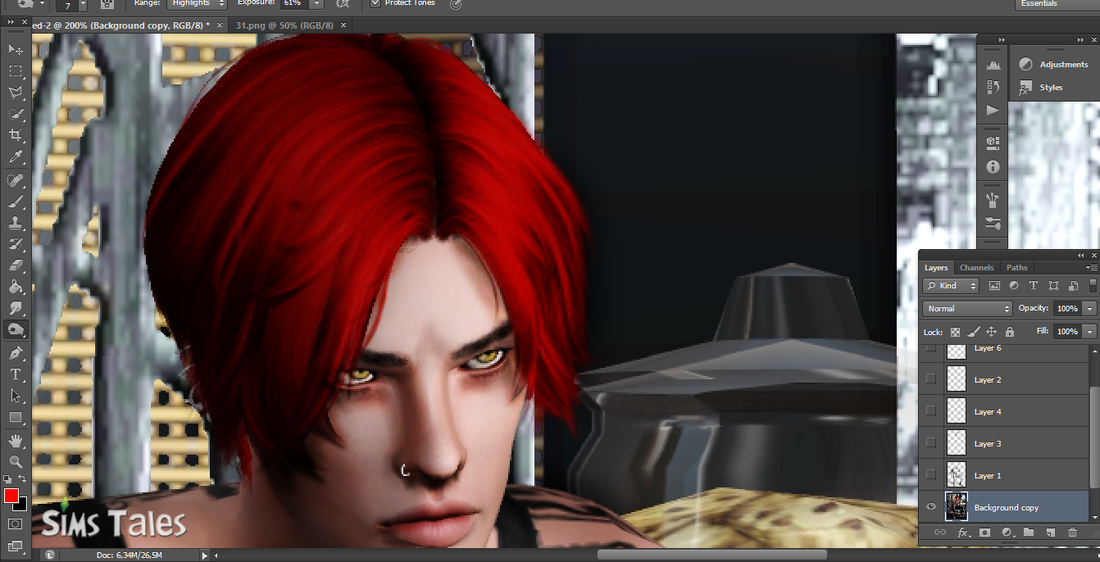
Task: Open the Exposure slider dropdown
Action: point(316,4)
